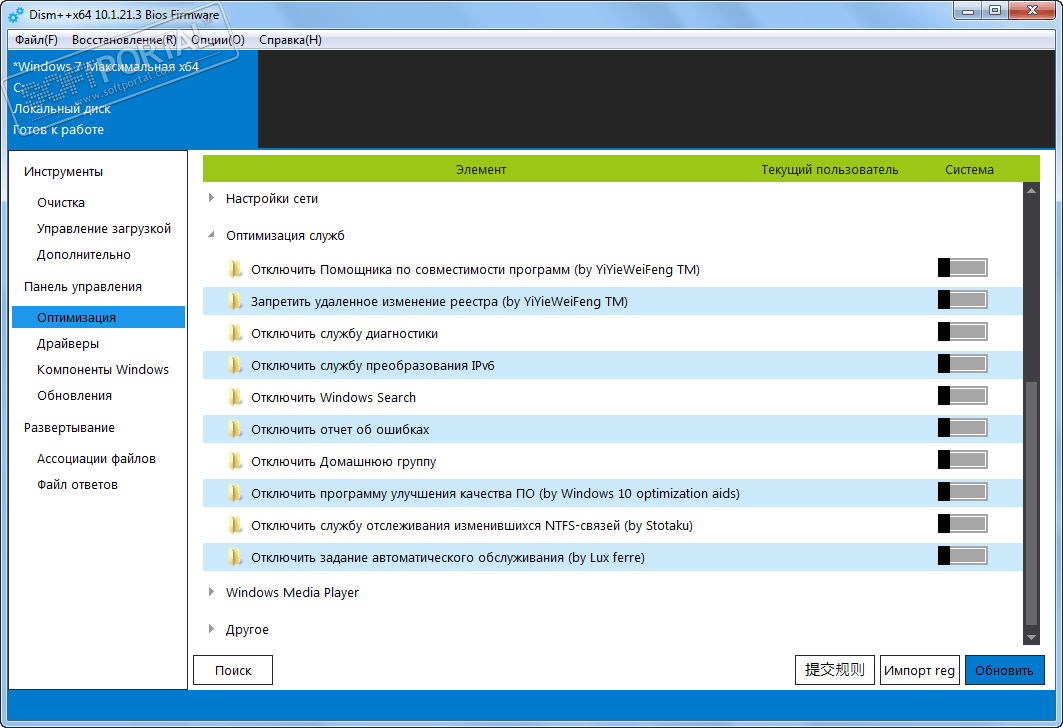Expand the 'Настройки сети' group arrow
1063x728 pixels.
pos(212,198)
